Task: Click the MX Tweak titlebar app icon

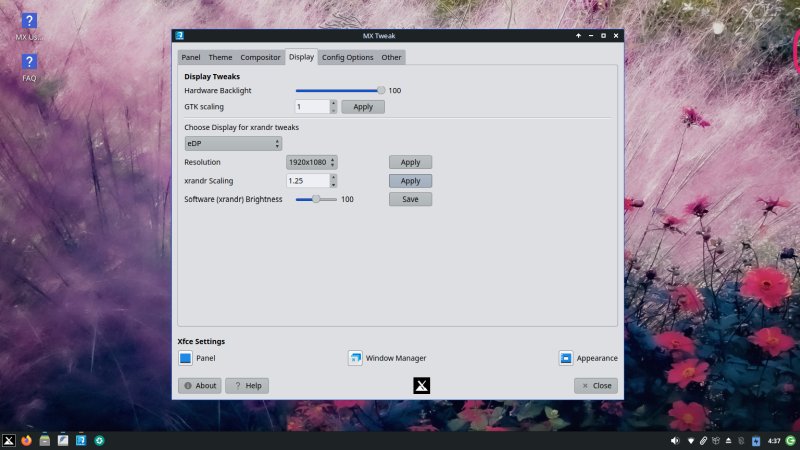Action: [180, 36]
